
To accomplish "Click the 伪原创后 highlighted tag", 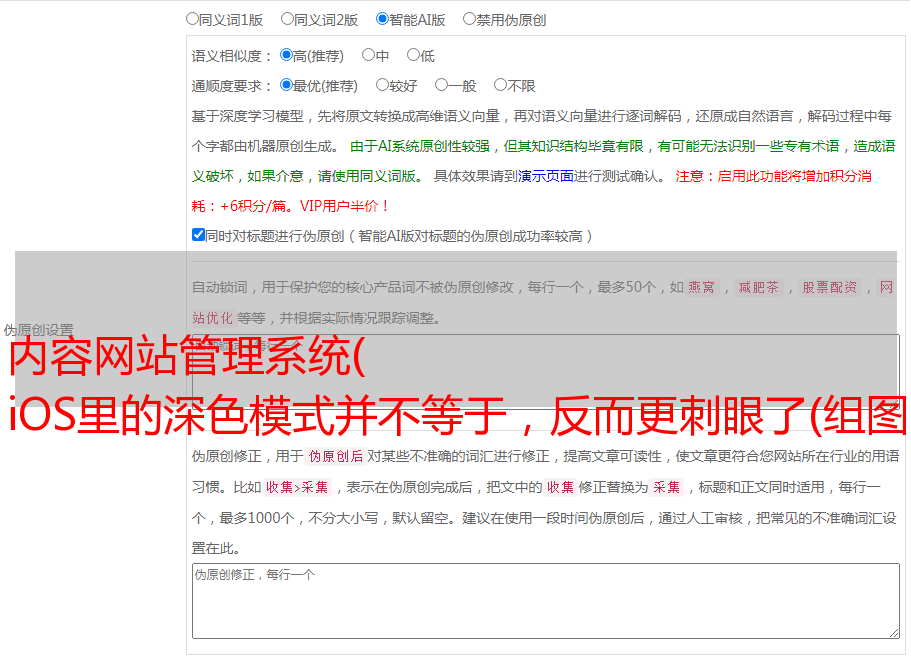I will [x=336, y=456].
